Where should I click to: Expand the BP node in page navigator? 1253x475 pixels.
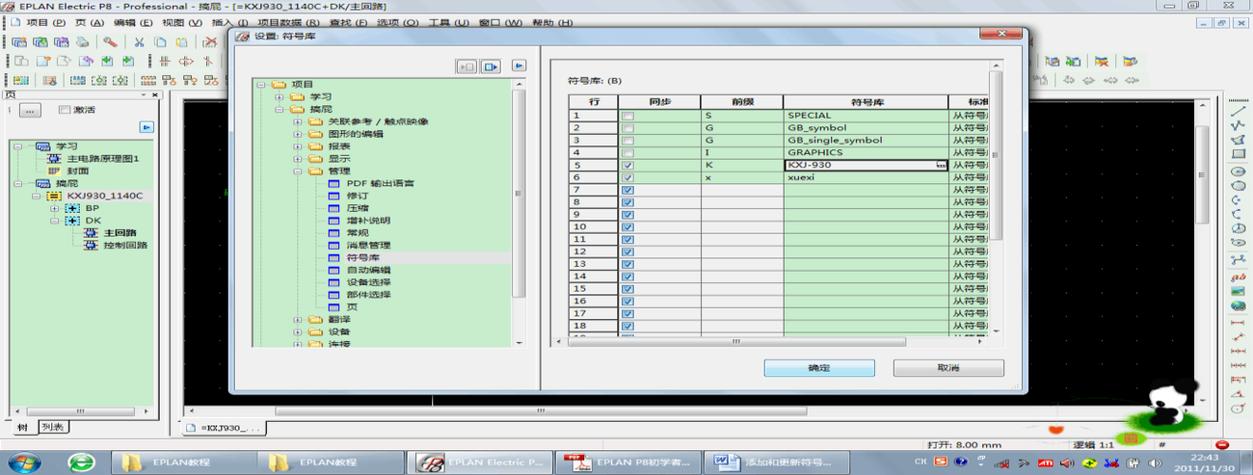(x=55, y=208)
